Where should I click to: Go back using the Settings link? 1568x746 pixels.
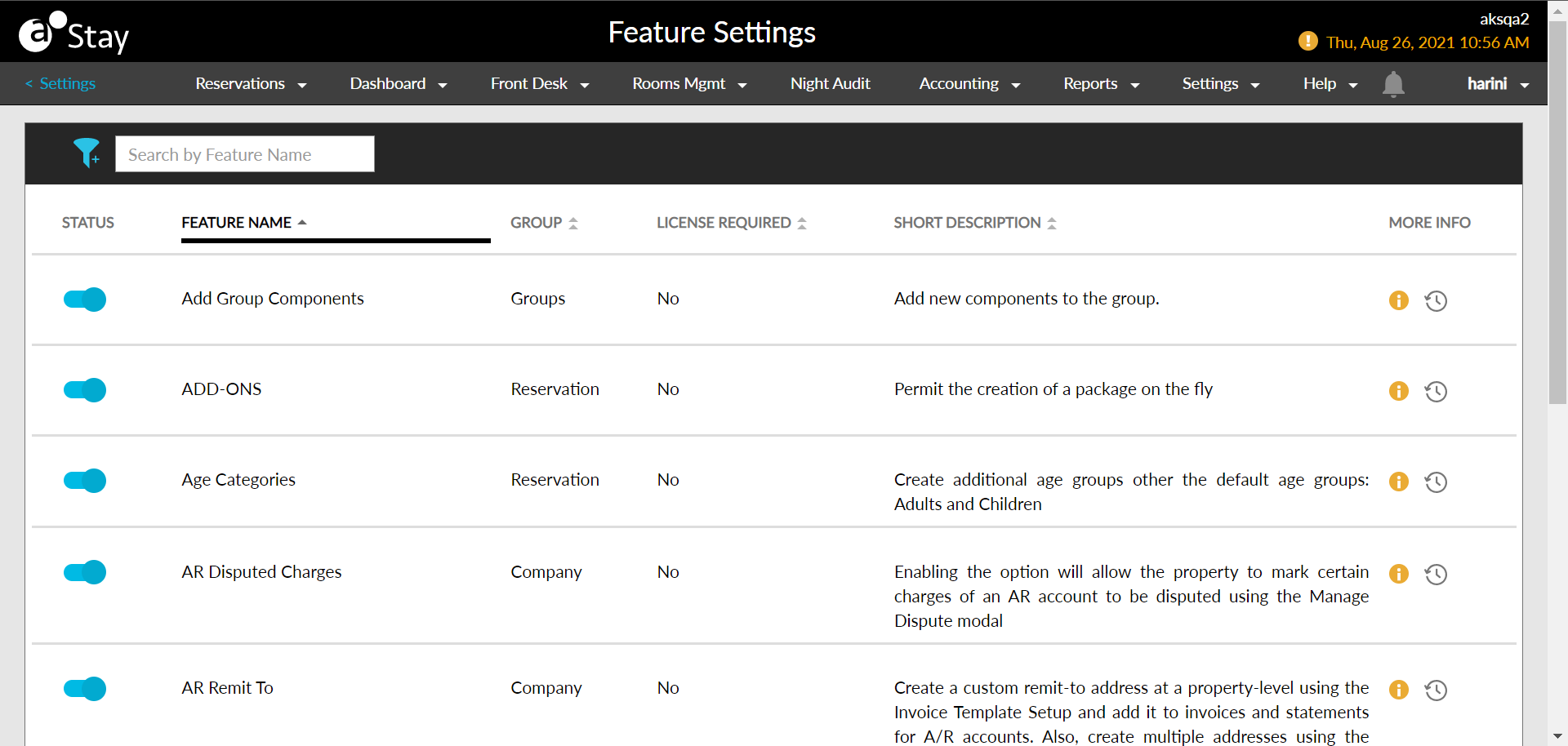click(x=60, y=83)
